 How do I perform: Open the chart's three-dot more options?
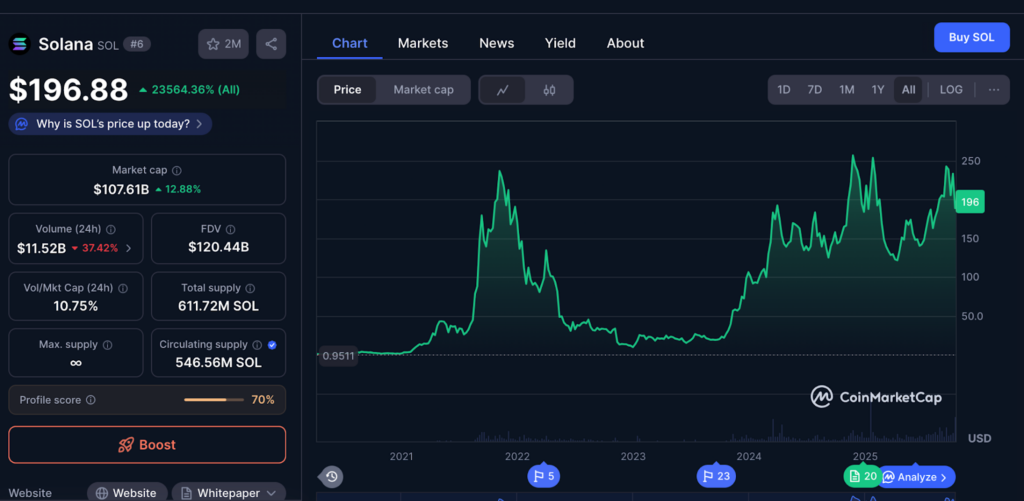click(993, 90)
